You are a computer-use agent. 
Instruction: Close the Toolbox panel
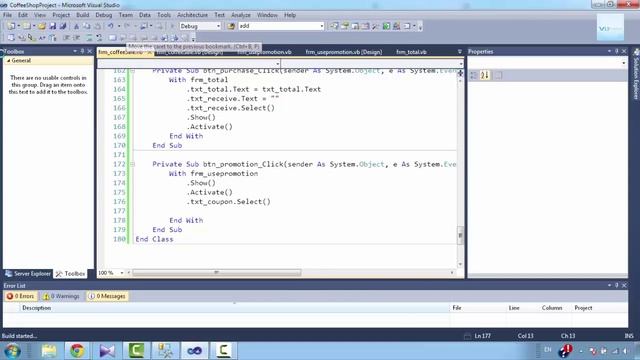pos(90,51)
